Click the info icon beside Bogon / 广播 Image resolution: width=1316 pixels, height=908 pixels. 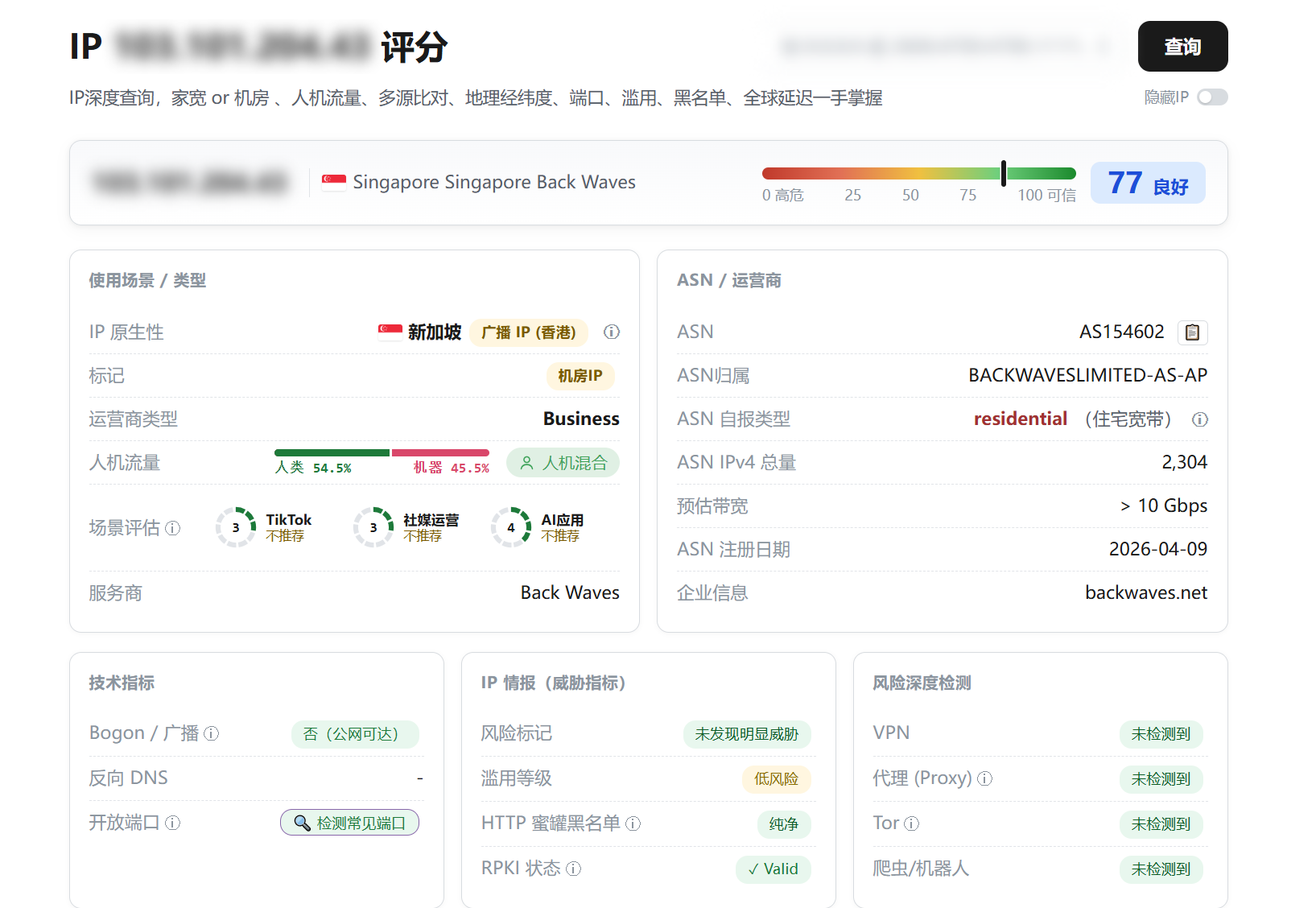tap(212, 733)
